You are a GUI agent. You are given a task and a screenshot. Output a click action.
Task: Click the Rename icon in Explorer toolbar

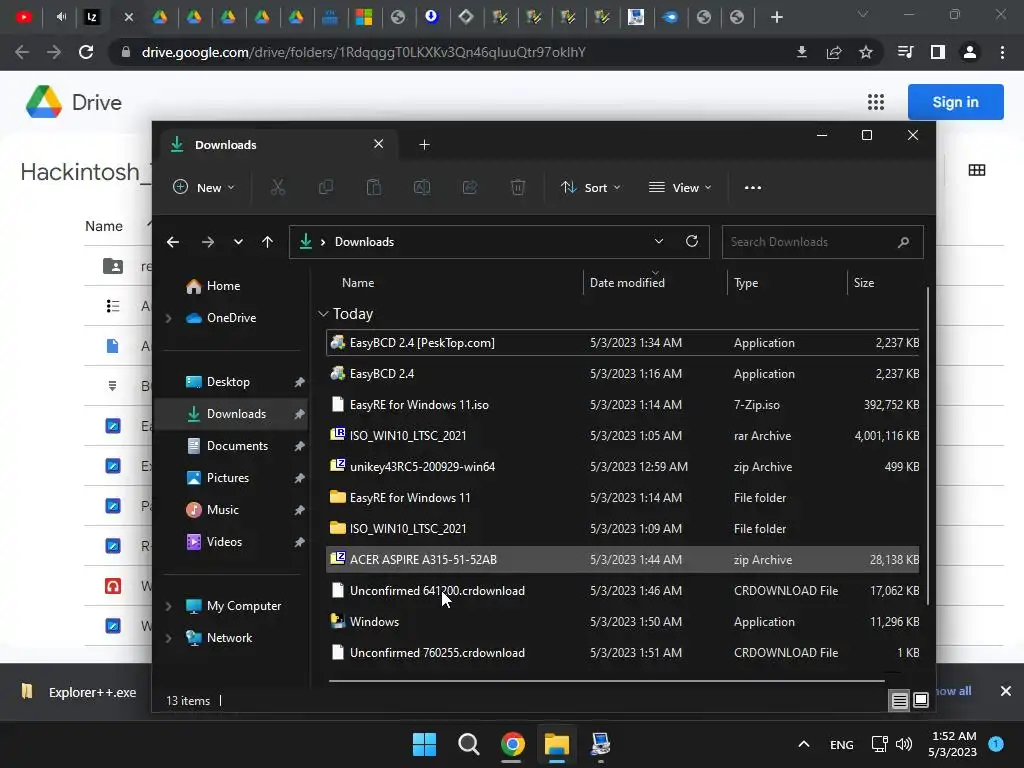422,187
